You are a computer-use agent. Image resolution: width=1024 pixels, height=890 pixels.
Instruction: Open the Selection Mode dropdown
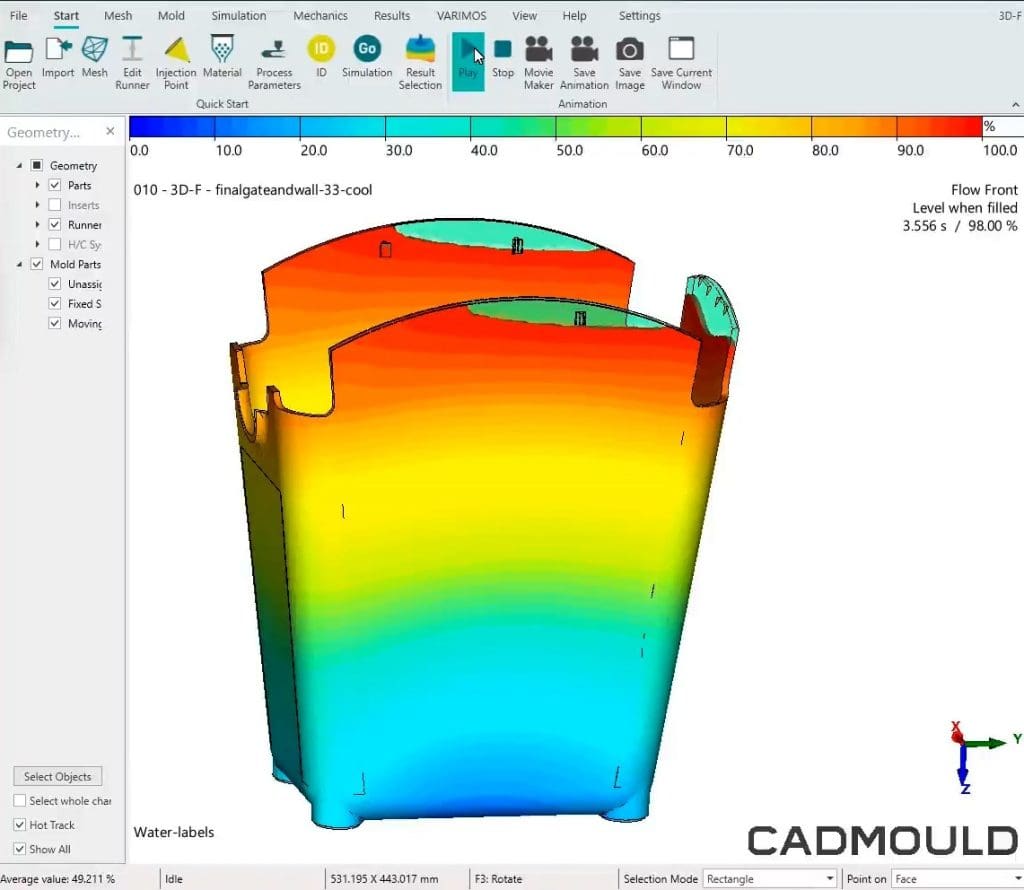(x=828, y=878)
